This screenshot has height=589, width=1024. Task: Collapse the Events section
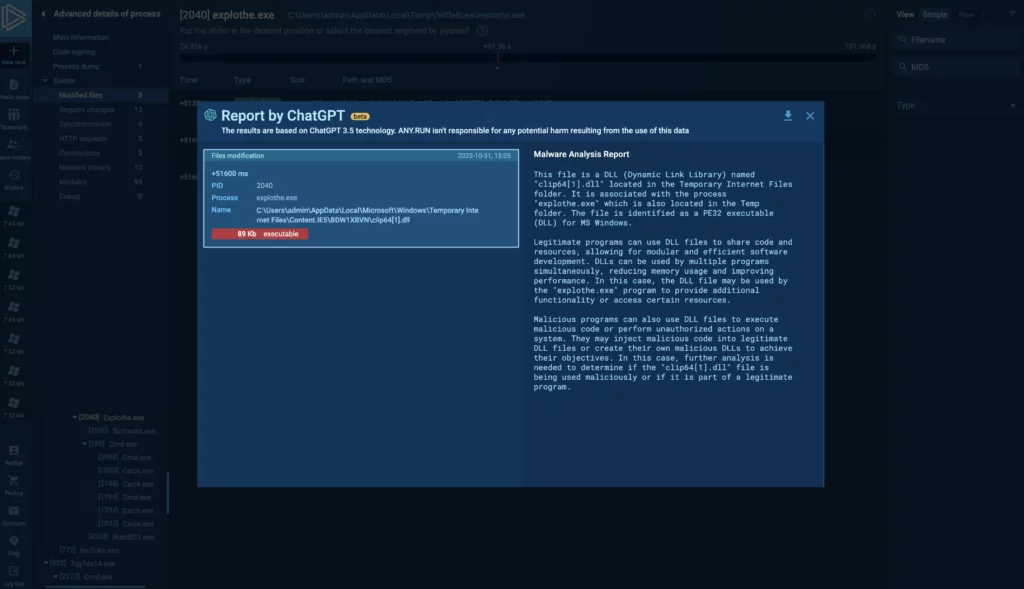45,81
